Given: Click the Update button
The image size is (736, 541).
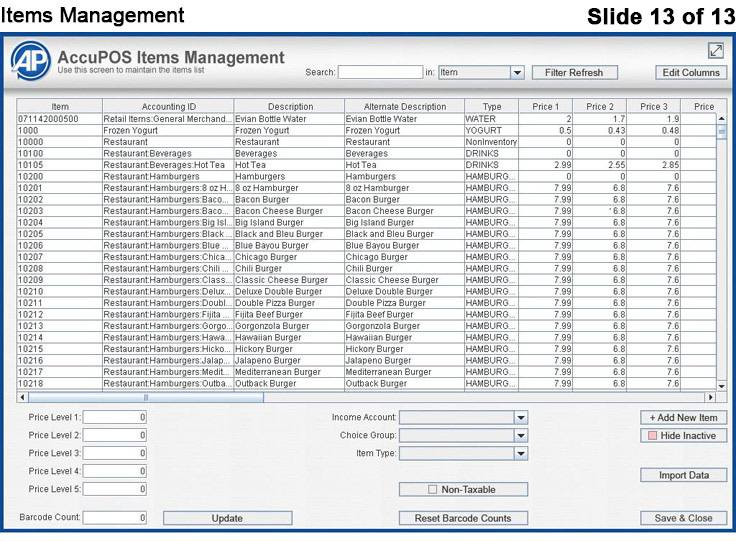Looking at the screenshot, I should pyautogui.click(x=227, y=518).
